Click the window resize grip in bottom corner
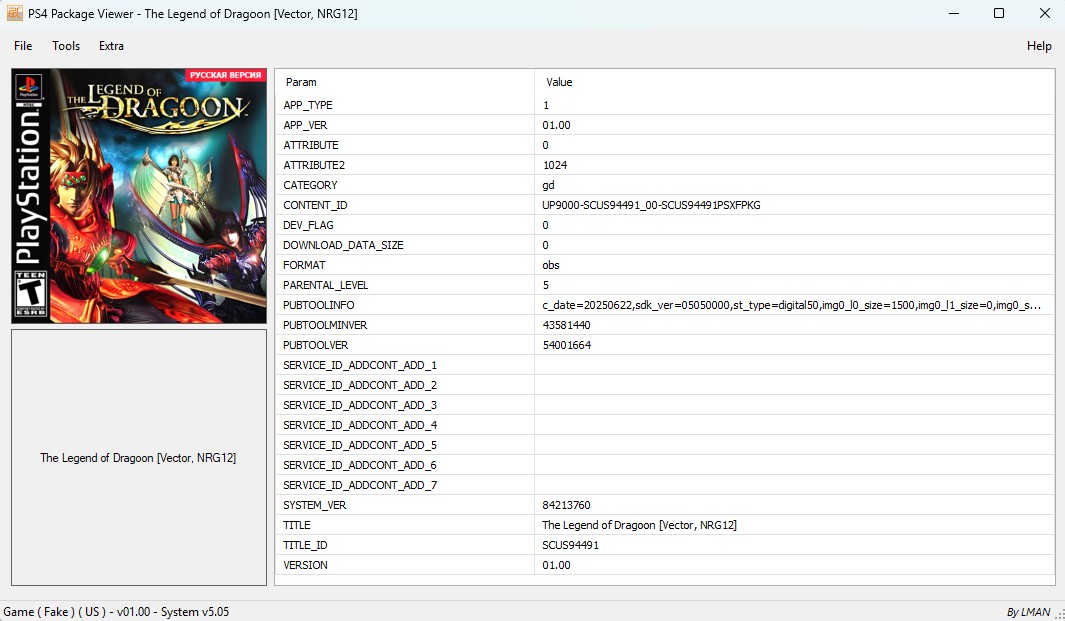1065x621 pixels. pos(1060,615)
